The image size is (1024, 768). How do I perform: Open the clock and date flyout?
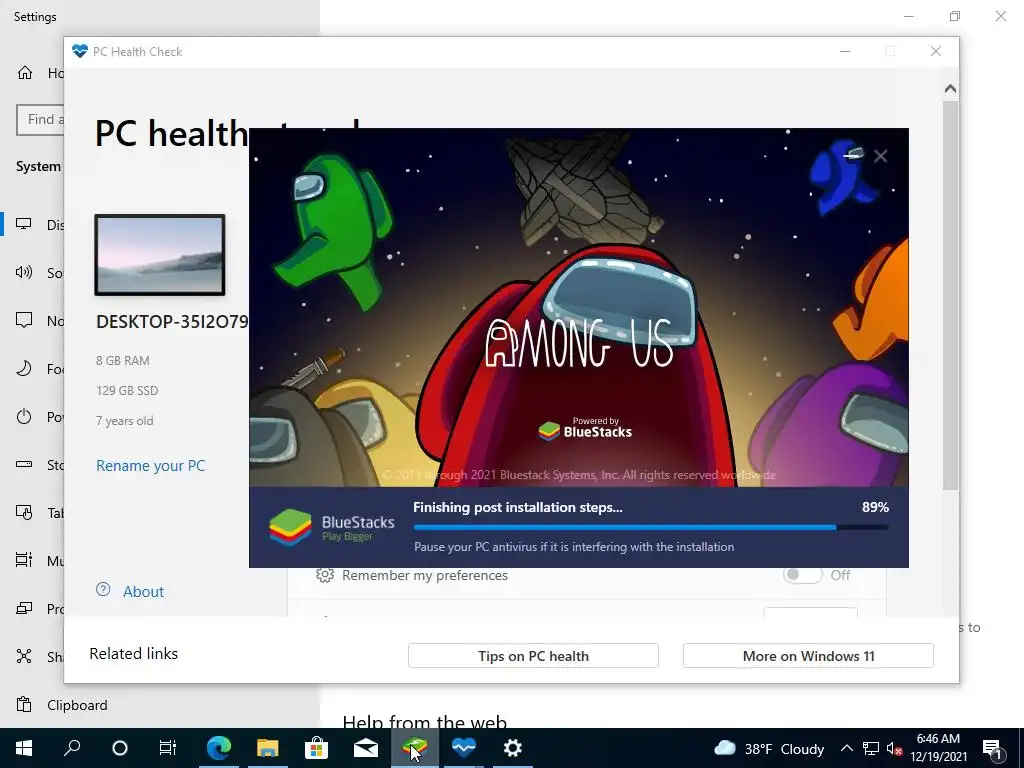tap(938, 748)
